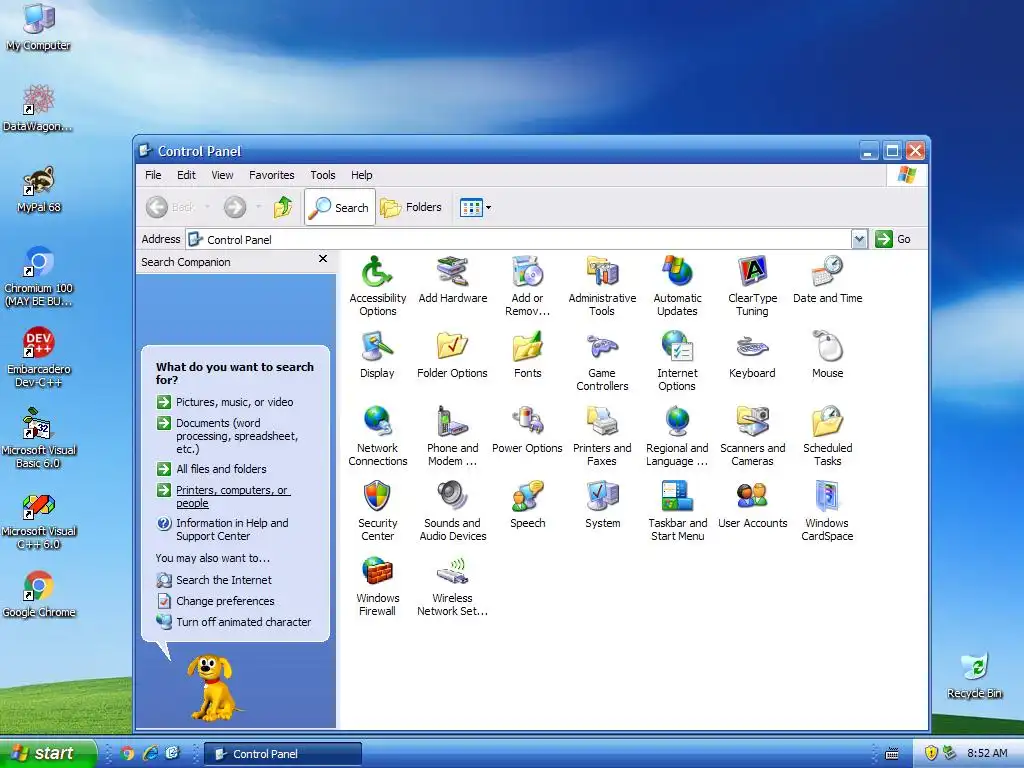The width and height of the screenshot is (1024, 768).
Task: Click the animated dog search character
Action: tap(212, 688)
